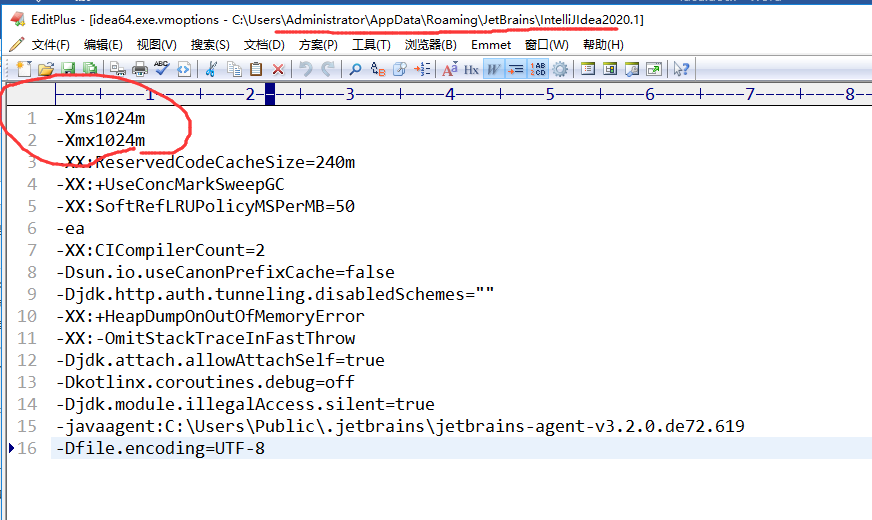Click the ReservedCodeCacheSize=240m line
The height and width of the screenshot is (520, 872).
point(205,162)
